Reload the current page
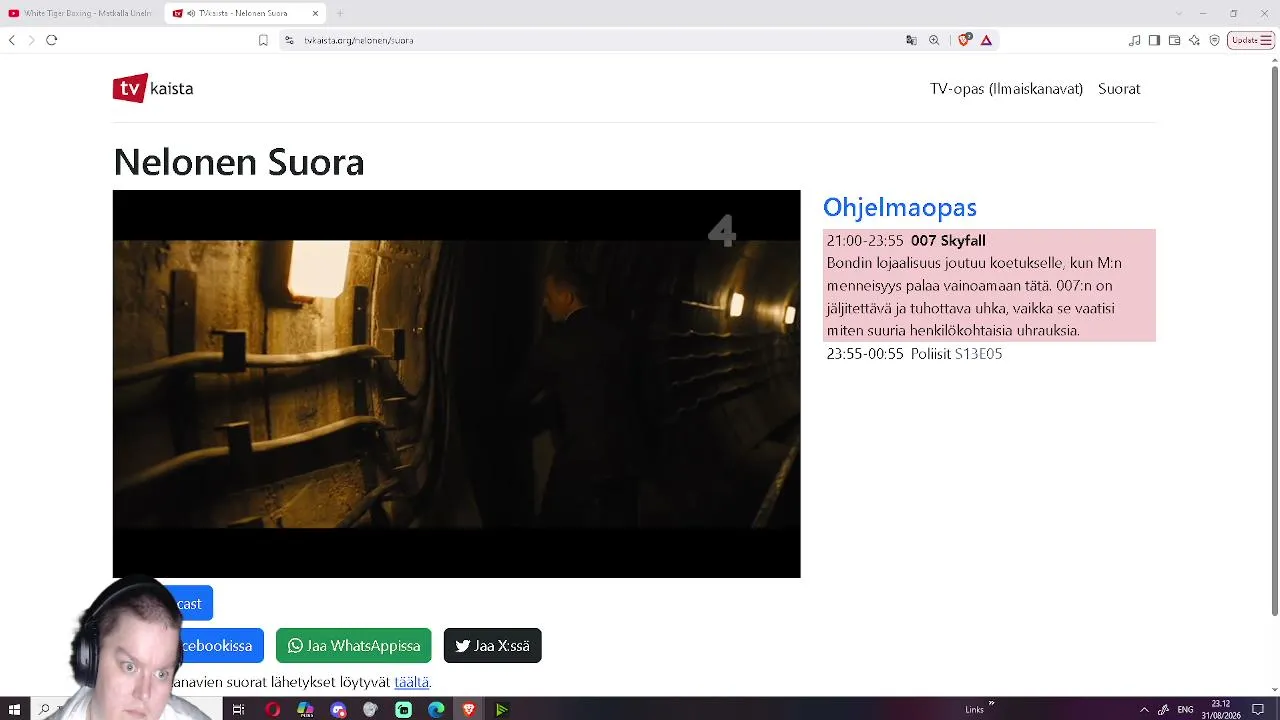 click(52, 40)
